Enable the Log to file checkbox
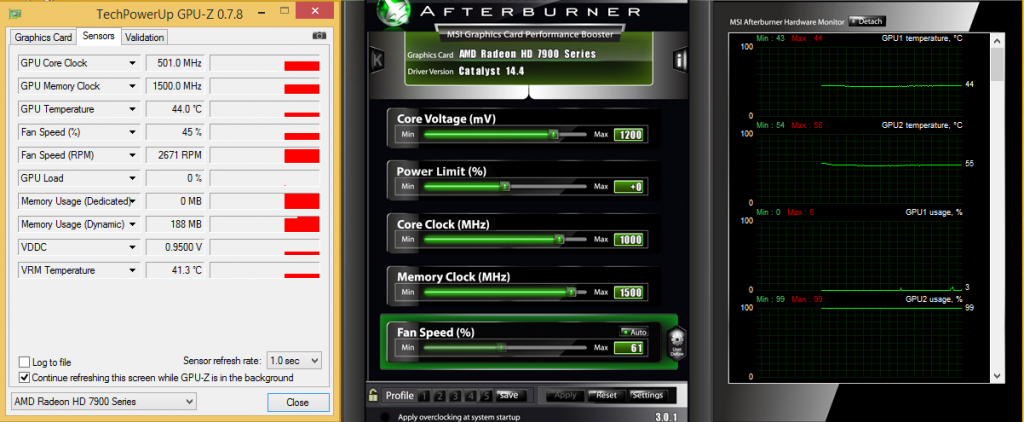This screenshot has height=422, width=1024. [25, 362]
